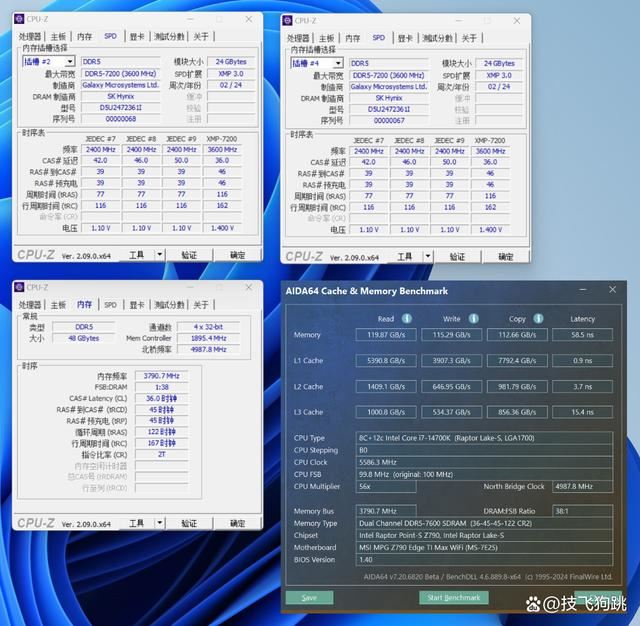Click 验证 in the Slot #4 CPU-Z window
Viewport: 640px width, 626px height.
(457, 256)
